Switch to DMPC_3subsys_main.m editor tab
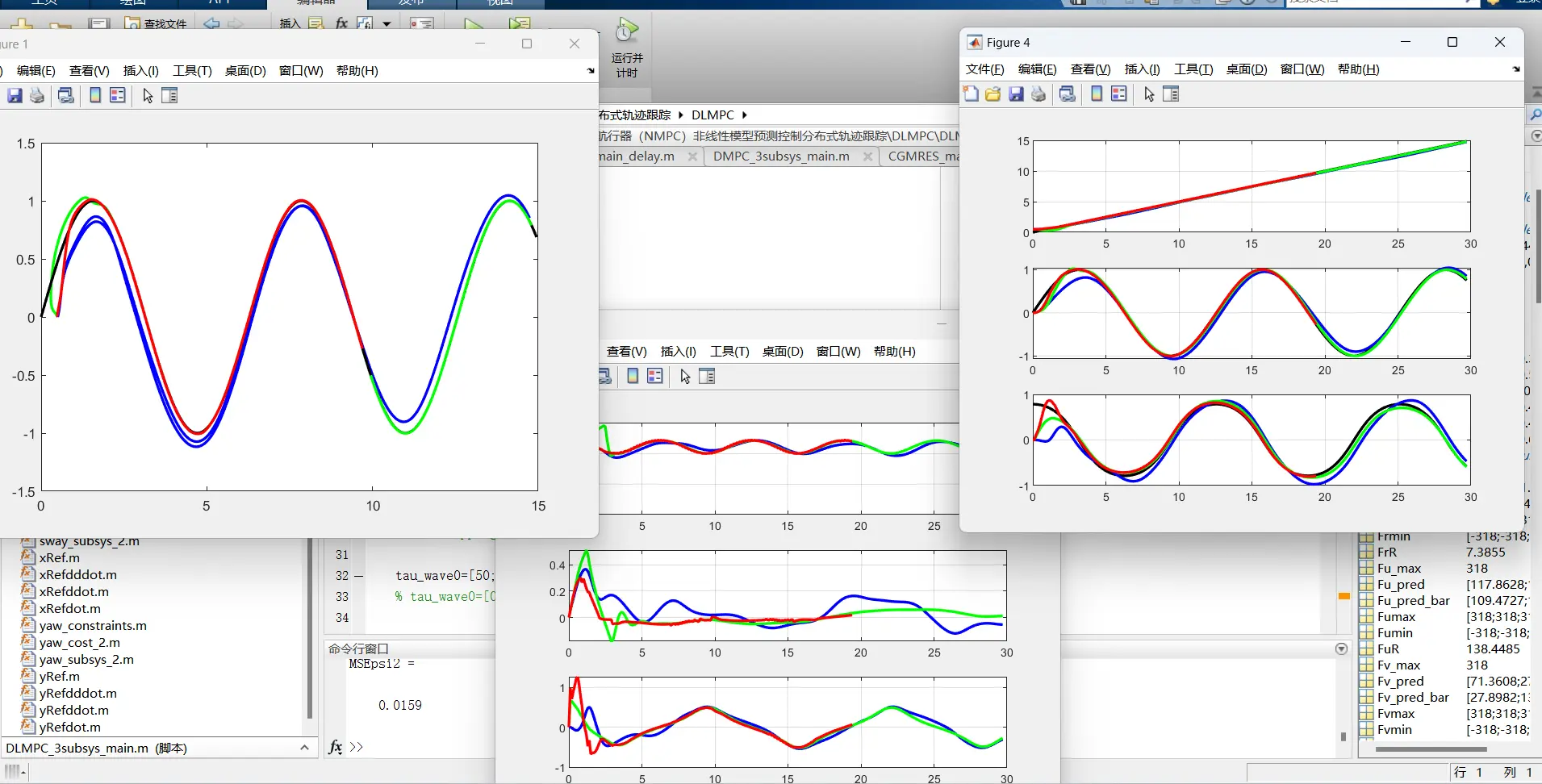Screen dimensions: 1542x784 pyautogui.click(x=781, y=156)
